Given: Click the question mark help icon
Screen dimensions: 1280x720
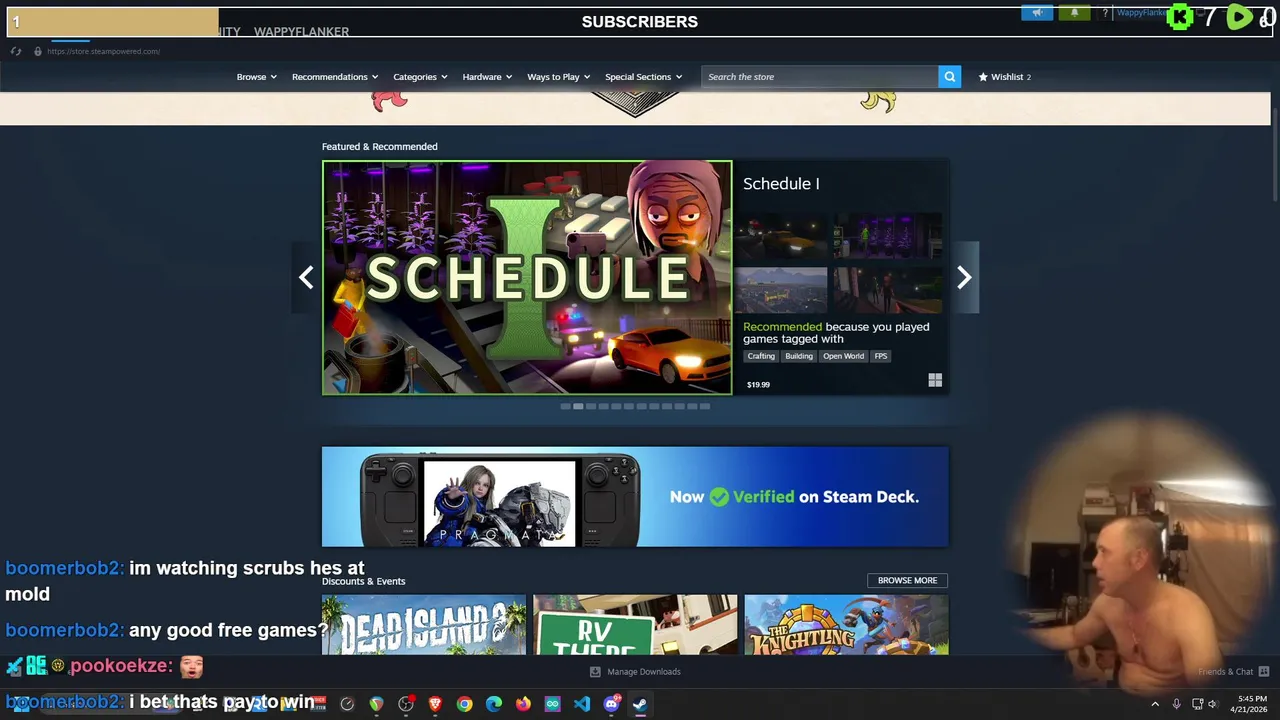Looking at the screenshot, I should click(x=1105, y=13).
